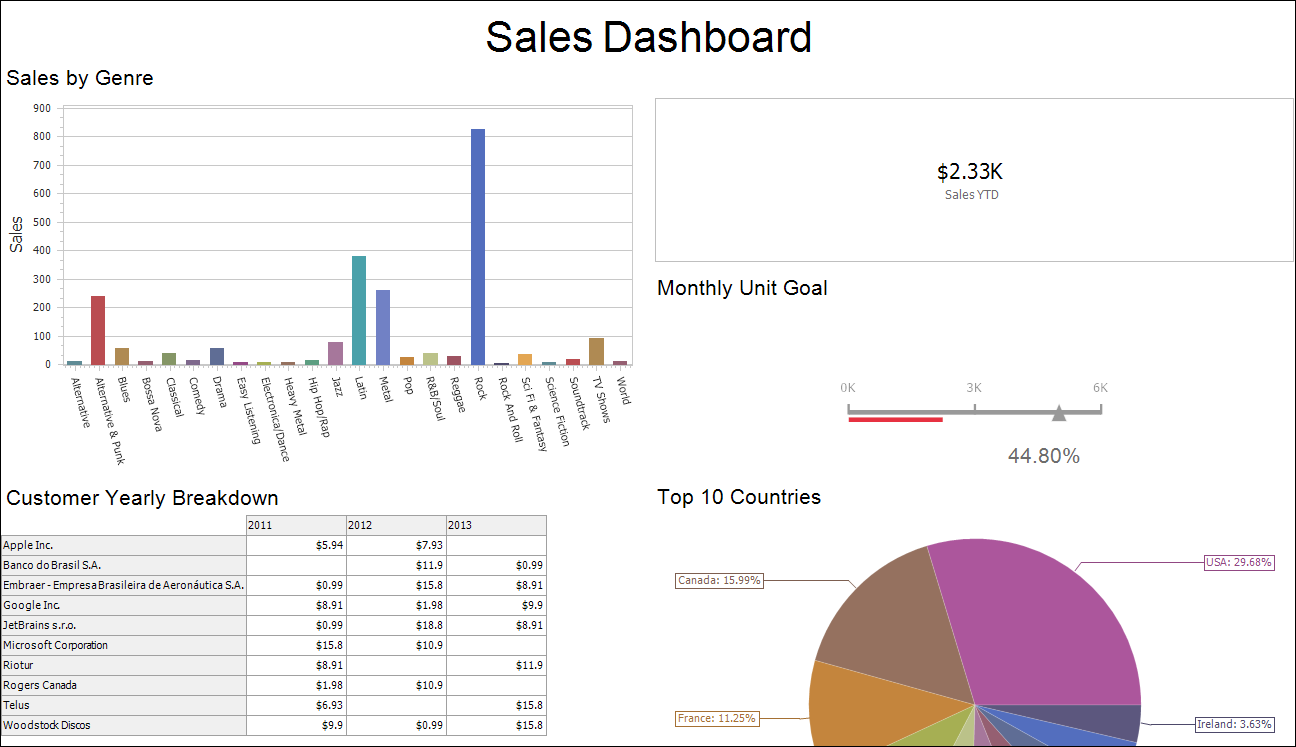The width and height of the screenshot is (1296, 747).
Task: Click Apple Inc.'s 2012 cell $7.93
Action: coord(396,545)
